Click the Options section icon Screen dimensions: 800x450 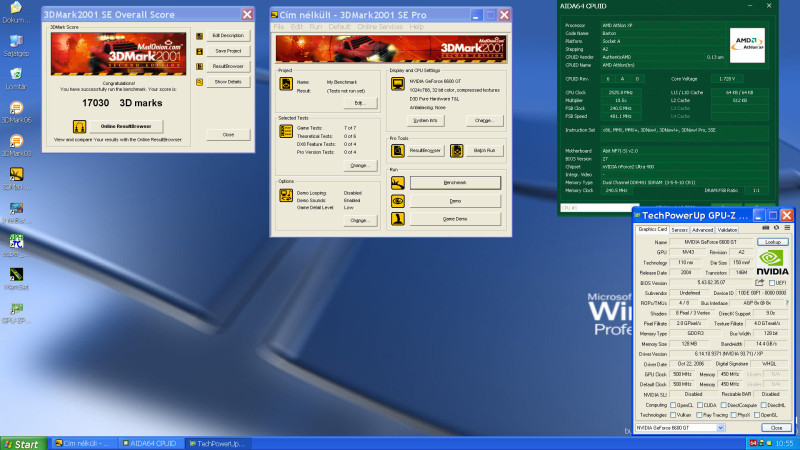286,195
